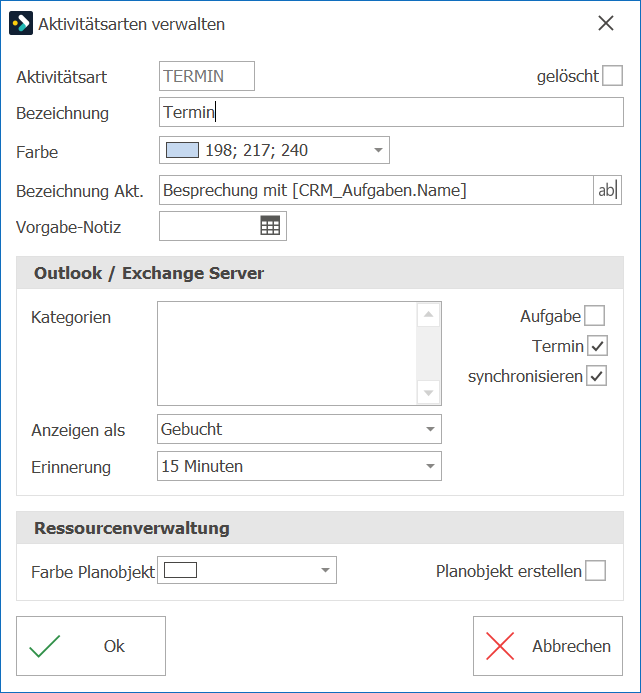Click the application logo icon in title bar
Screen dimensions: 641x693
tap(21, 23)
